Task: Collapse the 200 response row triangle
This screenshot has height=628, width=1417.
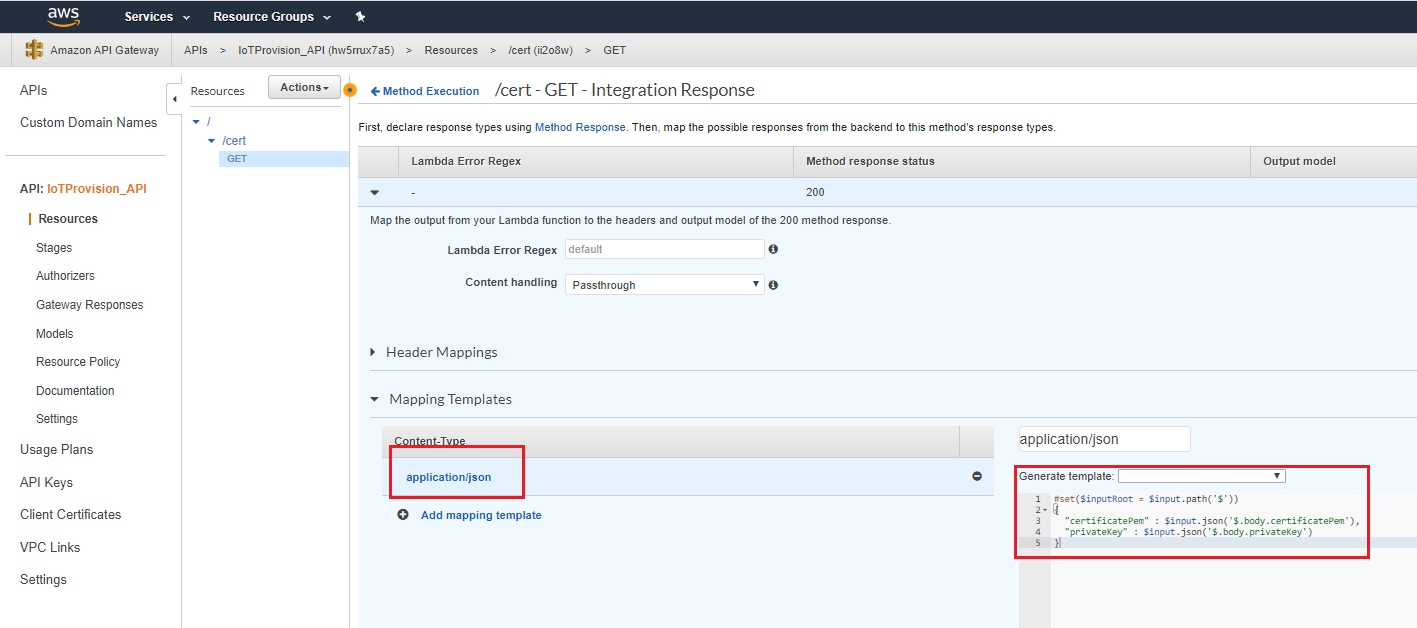Action: (375, 192)
